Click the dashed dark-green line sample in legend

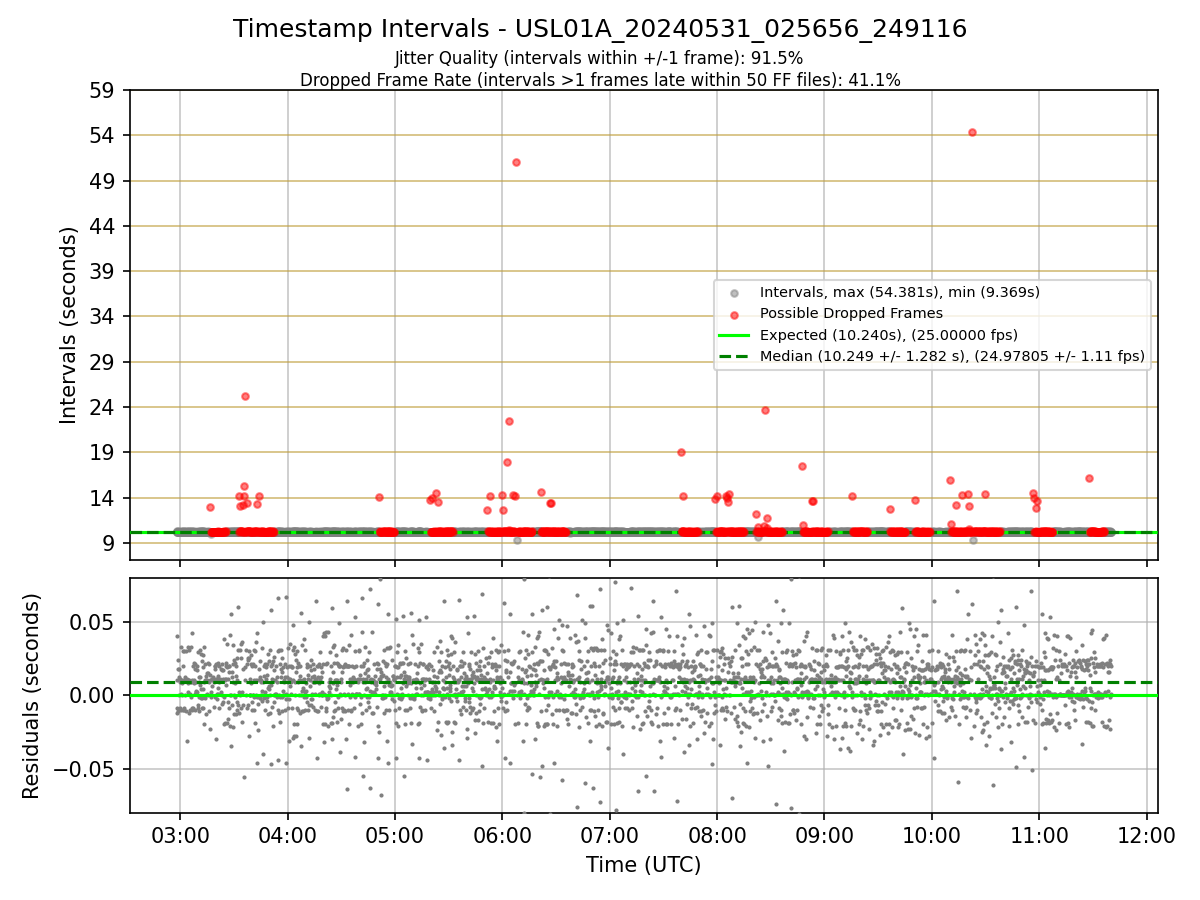[x=735, y=356]
